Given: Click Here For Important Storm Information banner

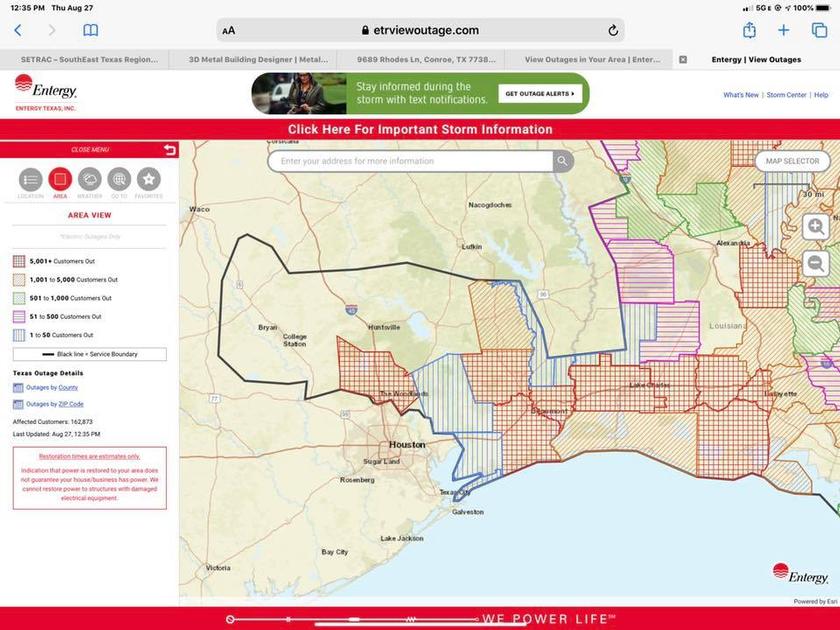Looking at the screenshot, I should (x=420, y=130).
